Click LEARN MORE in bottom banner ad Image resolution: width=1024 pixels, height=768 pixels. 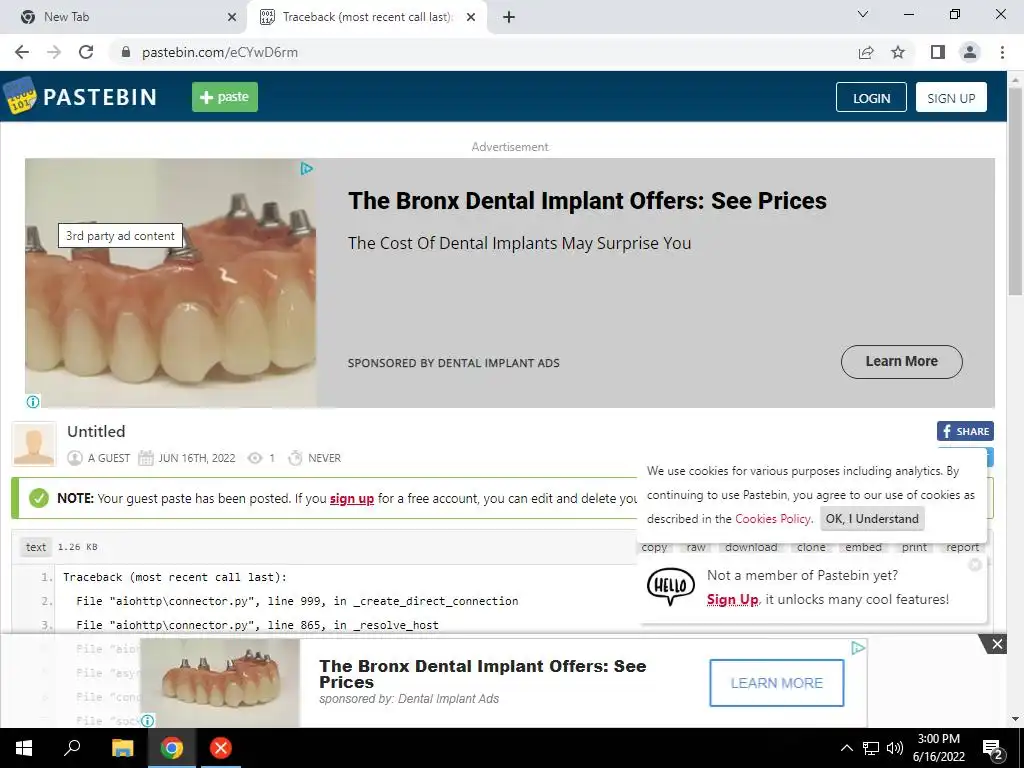(776, 683)
